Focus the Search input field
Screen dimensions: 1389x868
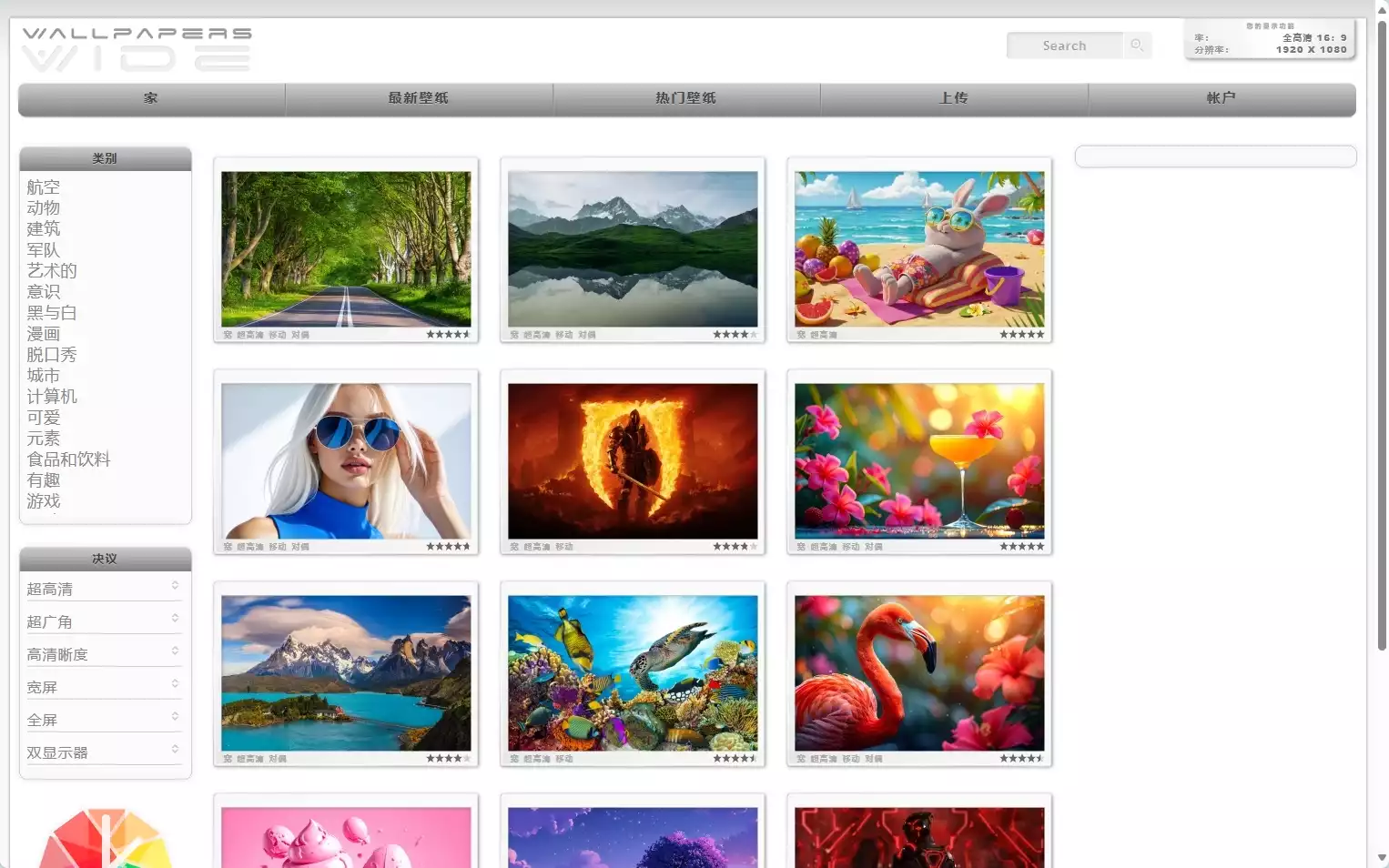(1064, 45)
